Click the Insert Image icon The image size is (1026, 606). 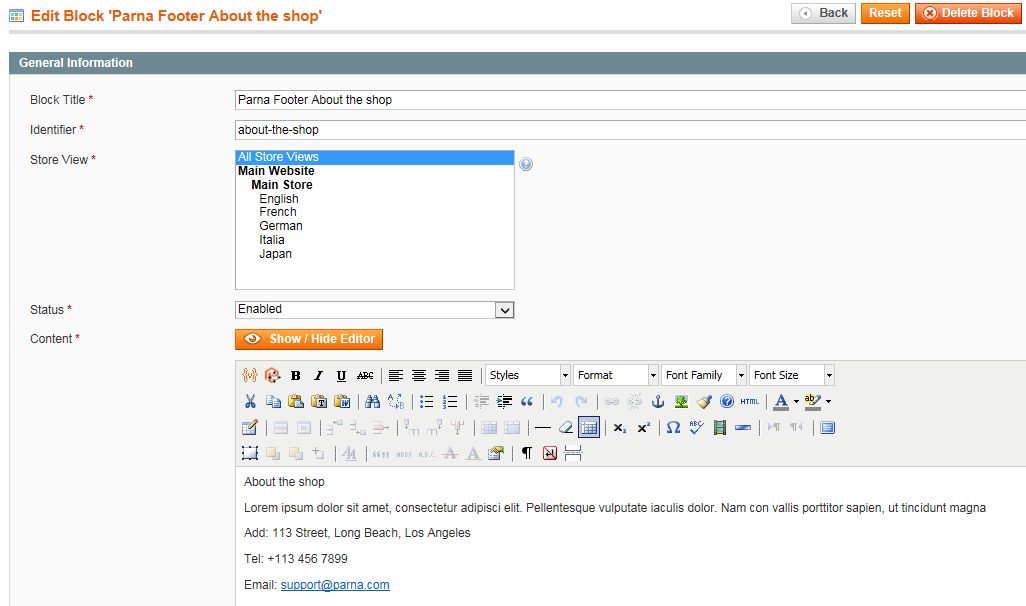[x=681, y=401]
